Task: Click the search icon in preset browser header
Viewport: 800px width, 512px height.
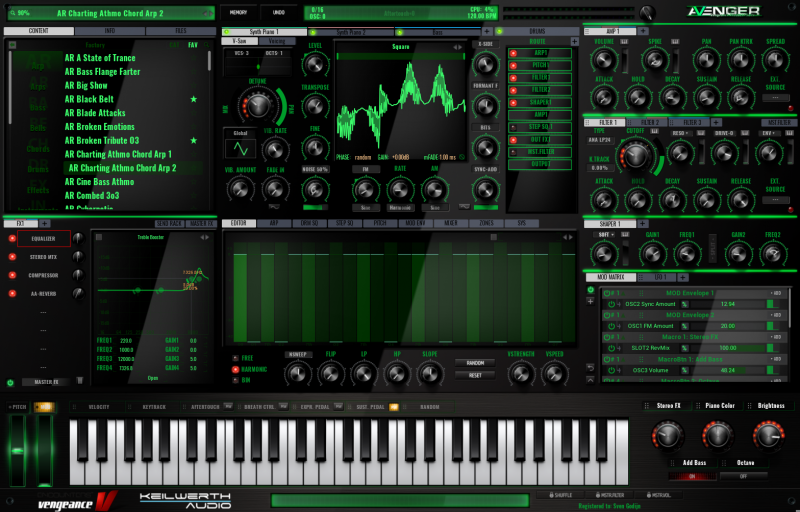Action: click(207, 45)
